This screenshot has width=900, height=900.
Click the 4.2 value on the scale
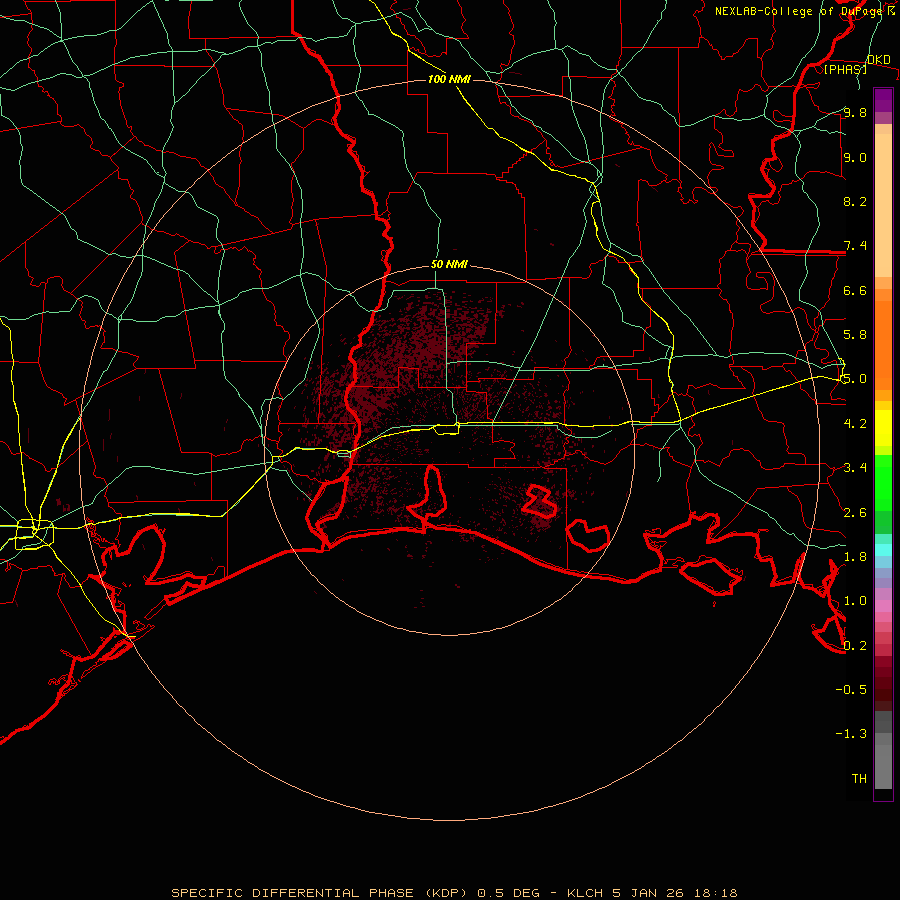[855, 424]
